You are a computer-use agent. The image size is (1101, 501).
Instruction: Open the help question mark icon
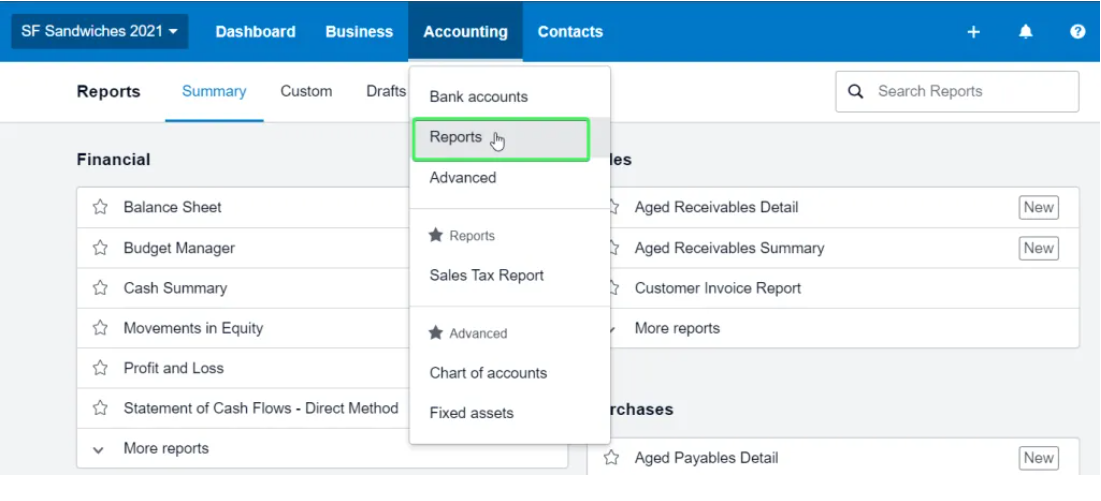[x=1077, y=32]
